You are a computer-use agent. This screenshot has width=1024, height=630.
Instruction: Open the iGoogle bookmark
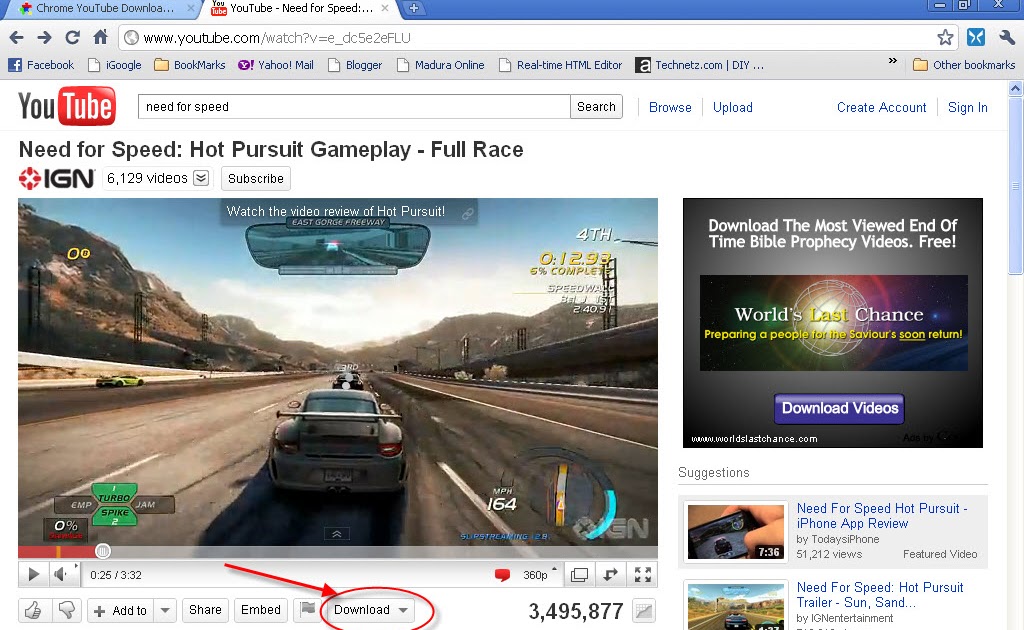(x=115, y=65)
